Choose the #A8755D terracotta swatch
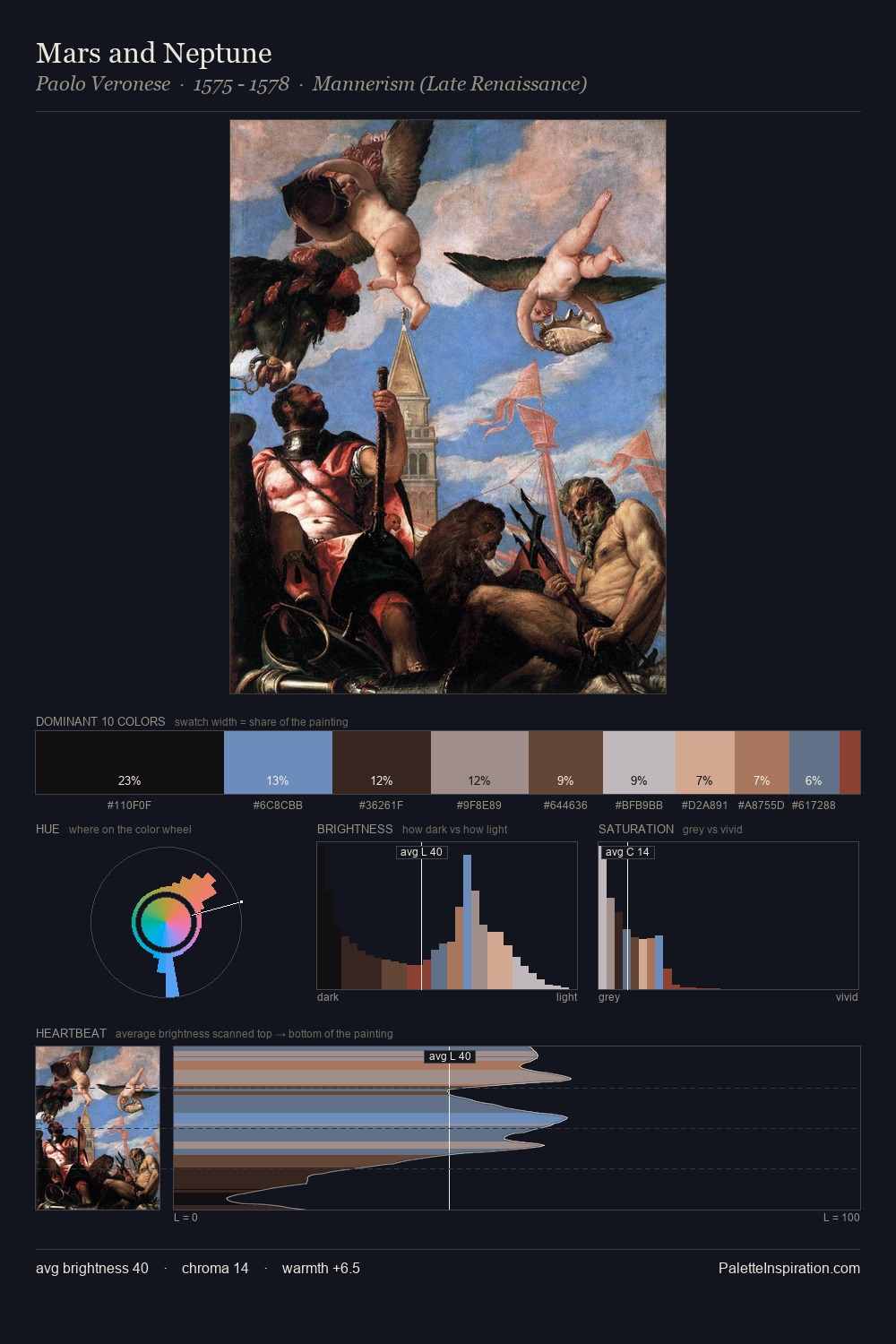The image size is (896, 1344). pos(762,762)
